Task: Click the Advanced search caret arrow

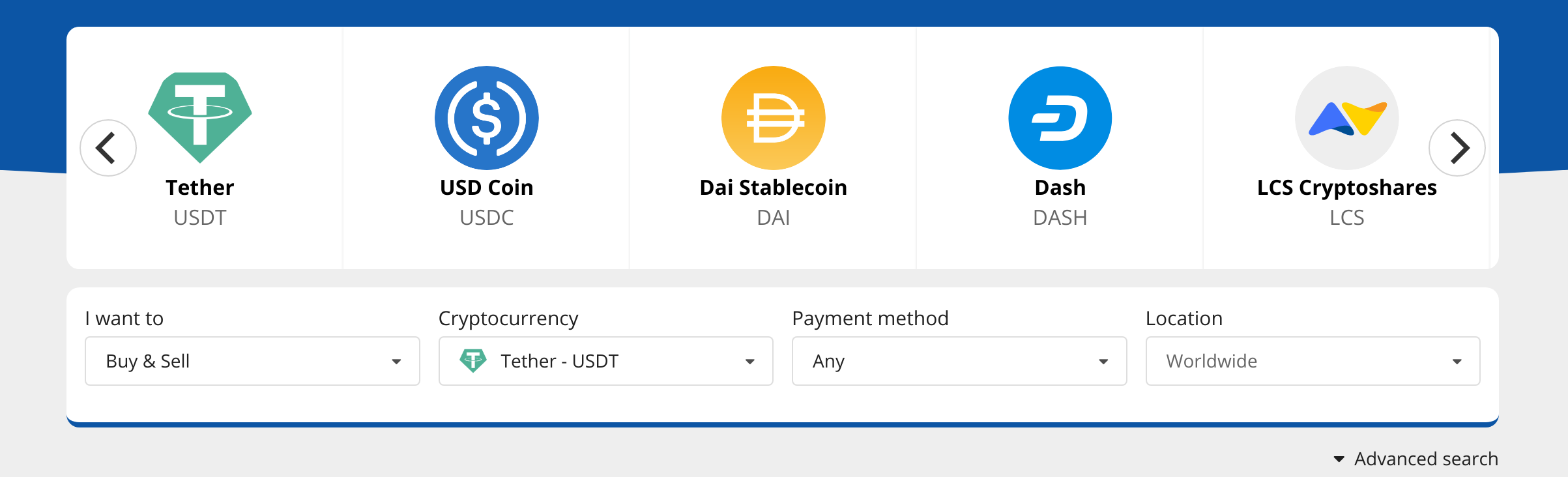Action: [1339, 459]
